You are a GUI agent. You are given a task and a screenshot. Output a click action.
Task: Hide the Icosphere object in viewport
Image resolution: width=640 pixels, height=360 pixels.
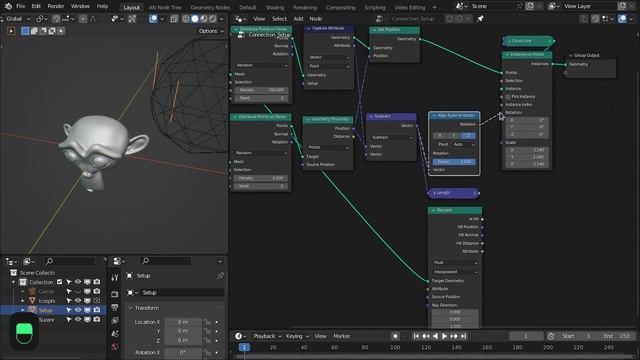[x=78, y=301]
